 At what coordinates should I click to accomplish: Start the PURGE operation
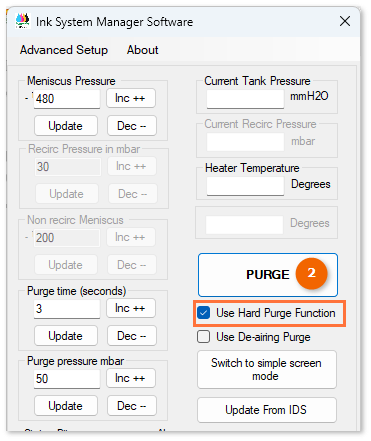(x=268, y=275)
